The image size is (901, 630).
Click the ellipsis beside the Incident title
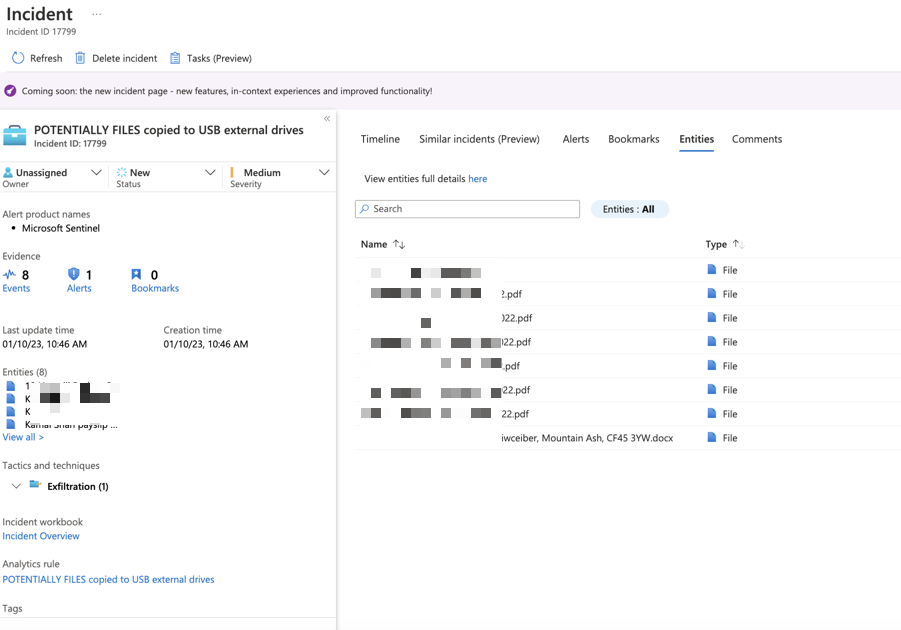96,15
